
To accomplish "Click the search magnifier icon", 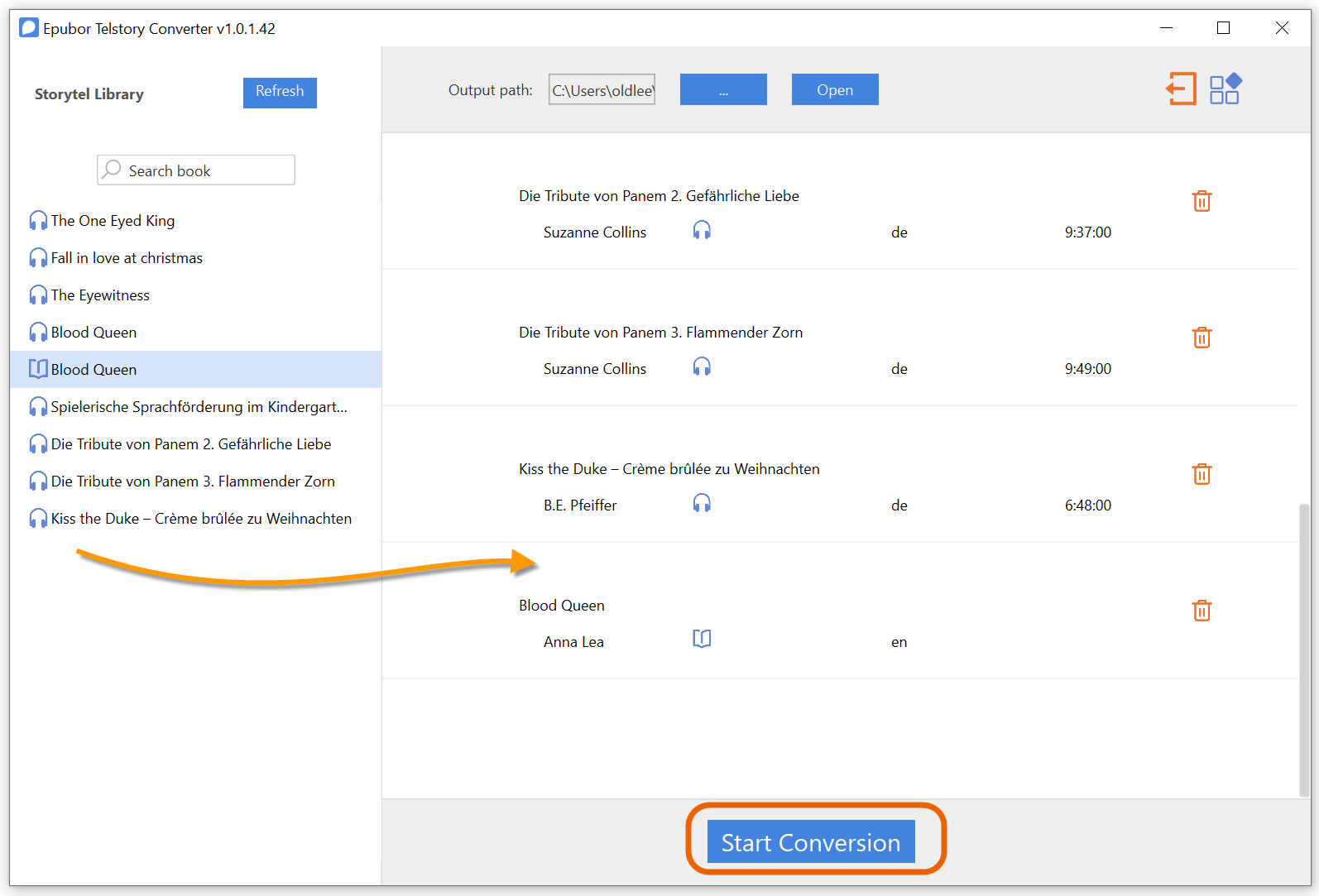I will (113, 170).
